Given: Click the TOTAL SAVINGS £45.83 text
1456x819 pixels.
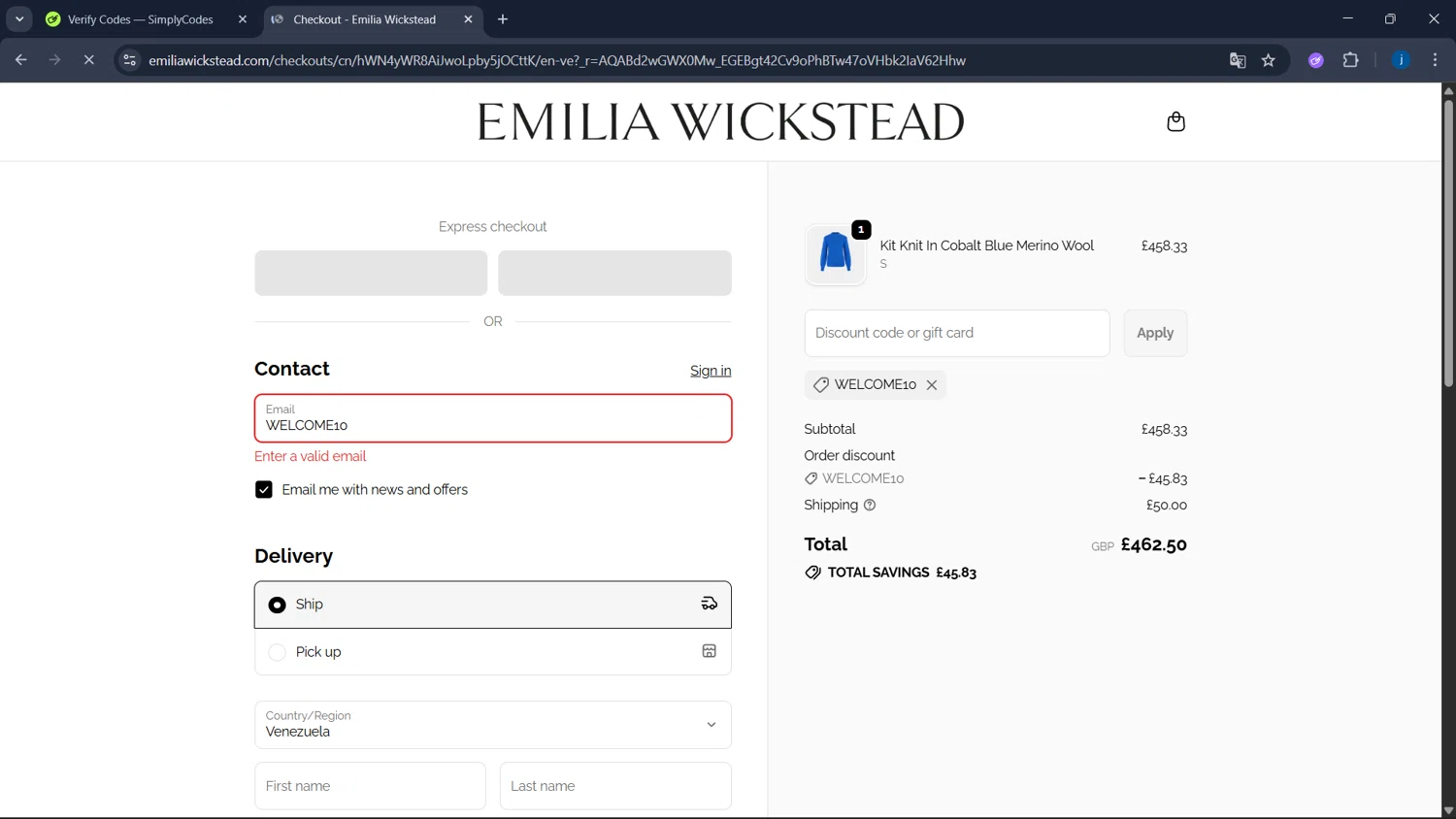Looking at the screenshot, I should coord(902,573).
